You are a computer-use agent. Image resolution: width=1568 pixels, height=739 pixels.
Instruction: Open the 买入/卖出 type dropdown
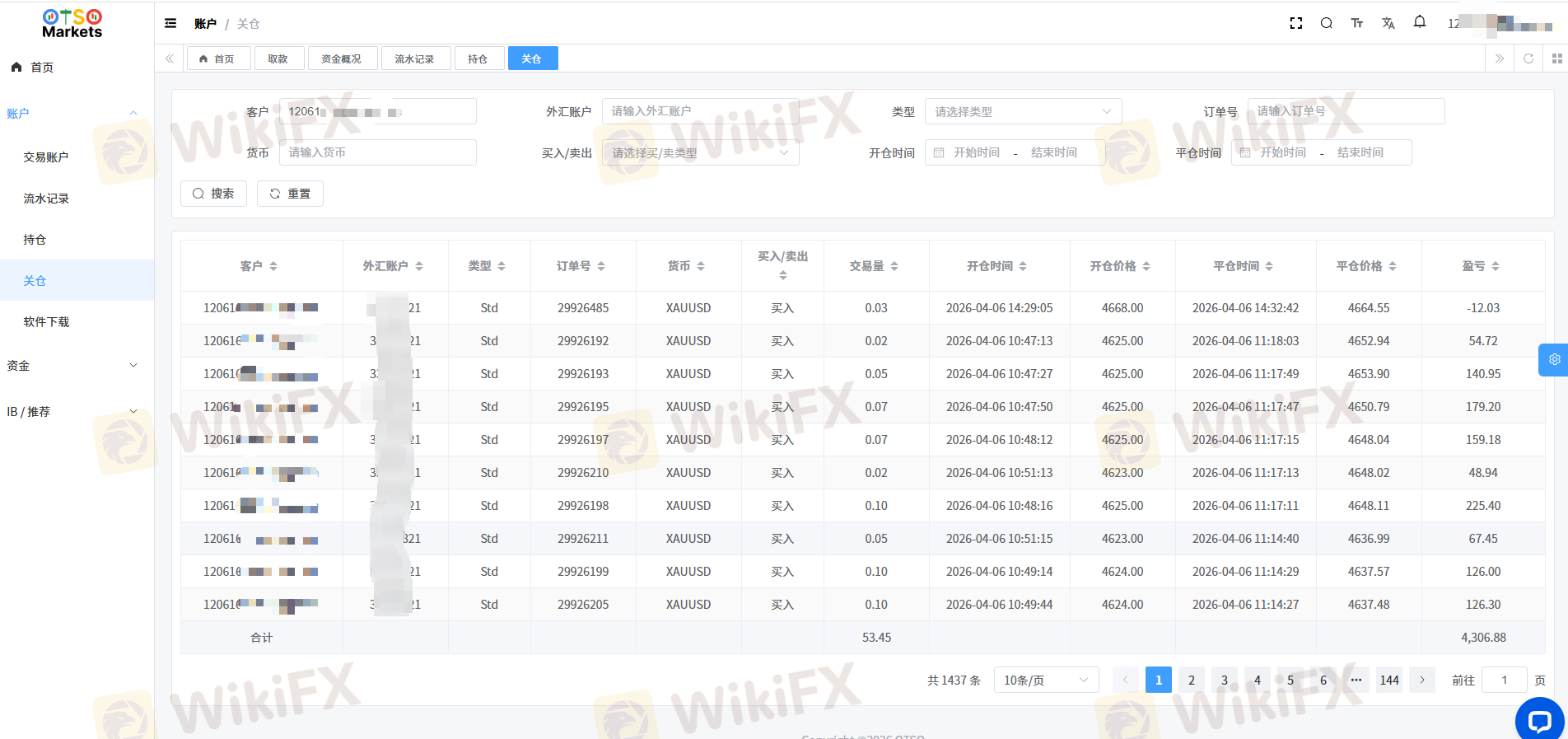coord(700,153)
